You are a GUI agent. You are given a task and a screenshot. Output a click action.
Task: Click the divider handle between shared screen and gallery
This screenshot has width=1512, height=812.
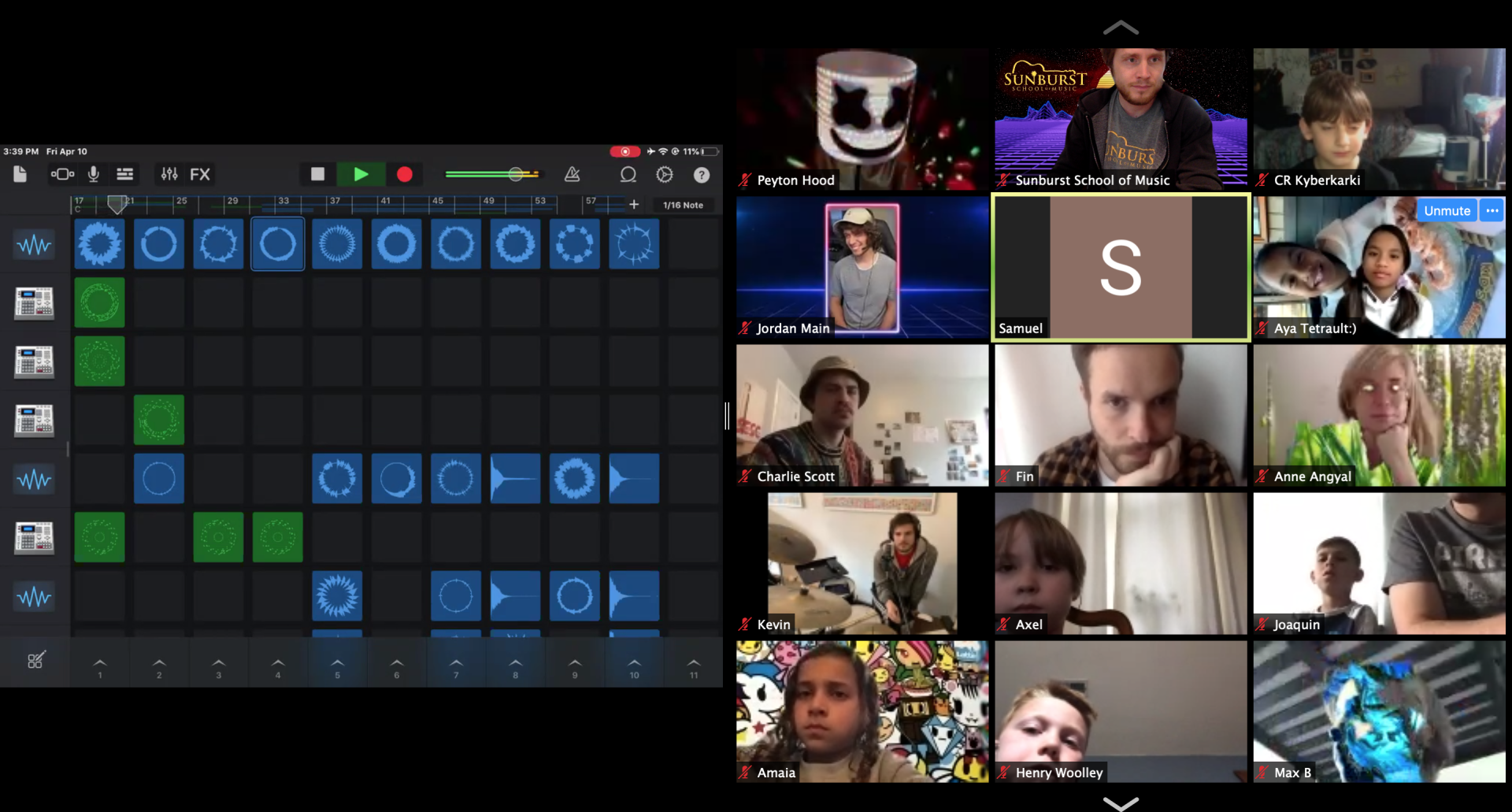728,415
